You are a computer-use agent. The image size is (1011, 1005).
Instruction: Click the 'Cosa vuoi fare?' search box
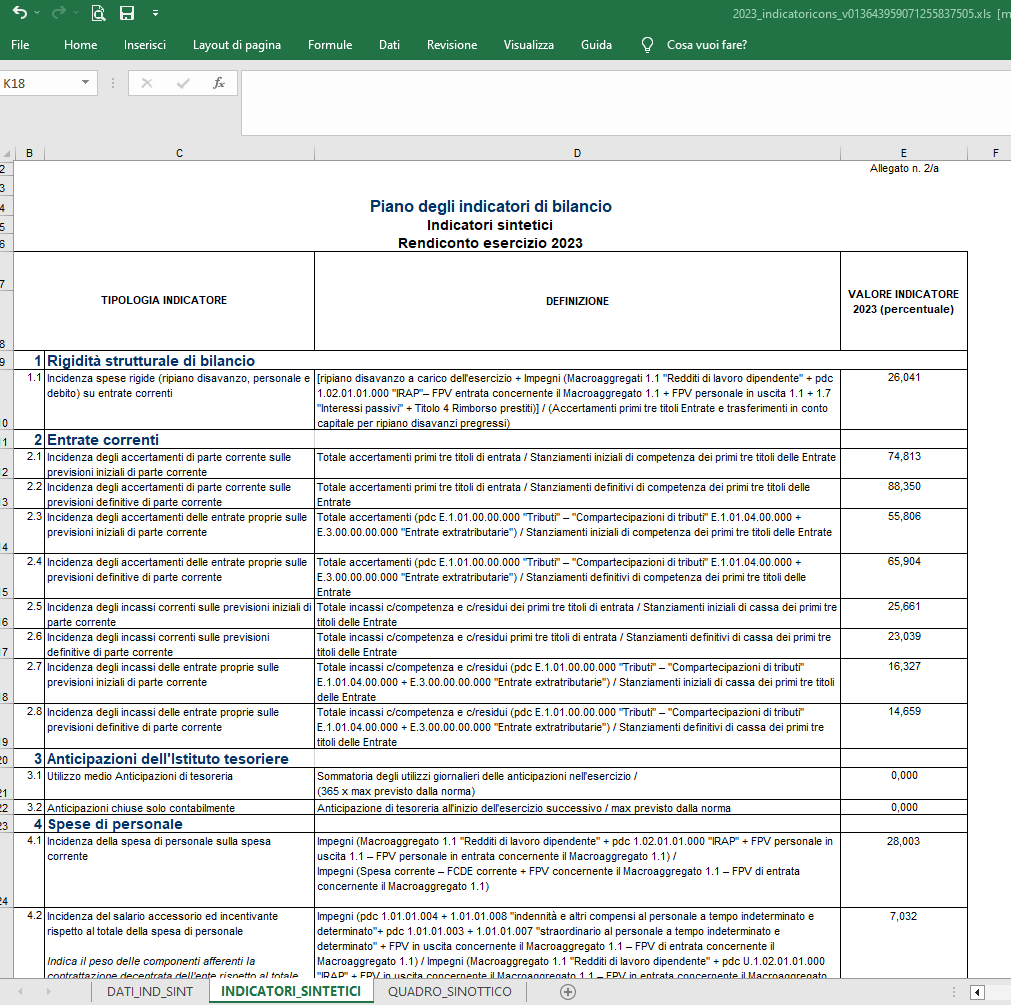click(707, 44)
